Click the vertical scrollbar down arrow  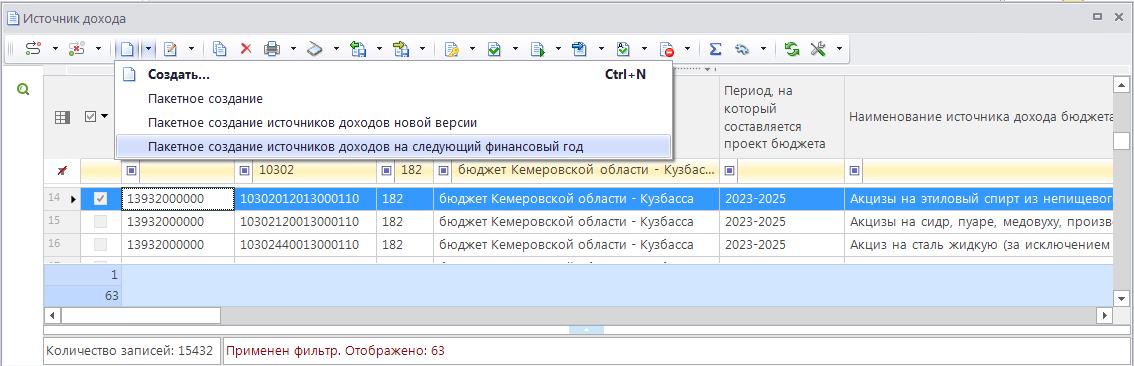coord(1121,298)
